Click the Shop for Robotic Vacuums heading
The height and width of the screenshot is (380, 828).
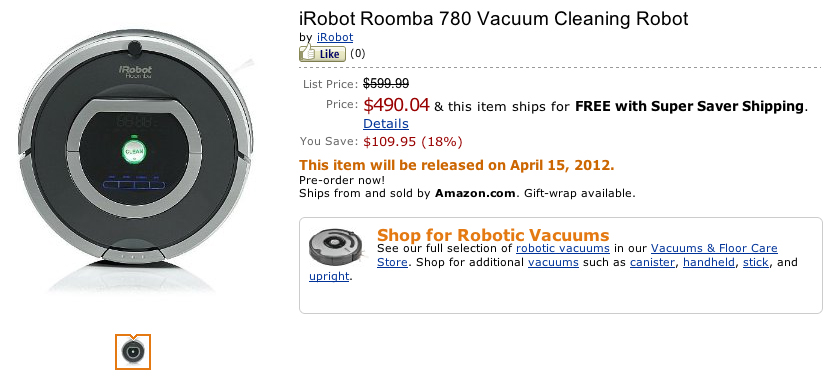click(x=493, y=234)
